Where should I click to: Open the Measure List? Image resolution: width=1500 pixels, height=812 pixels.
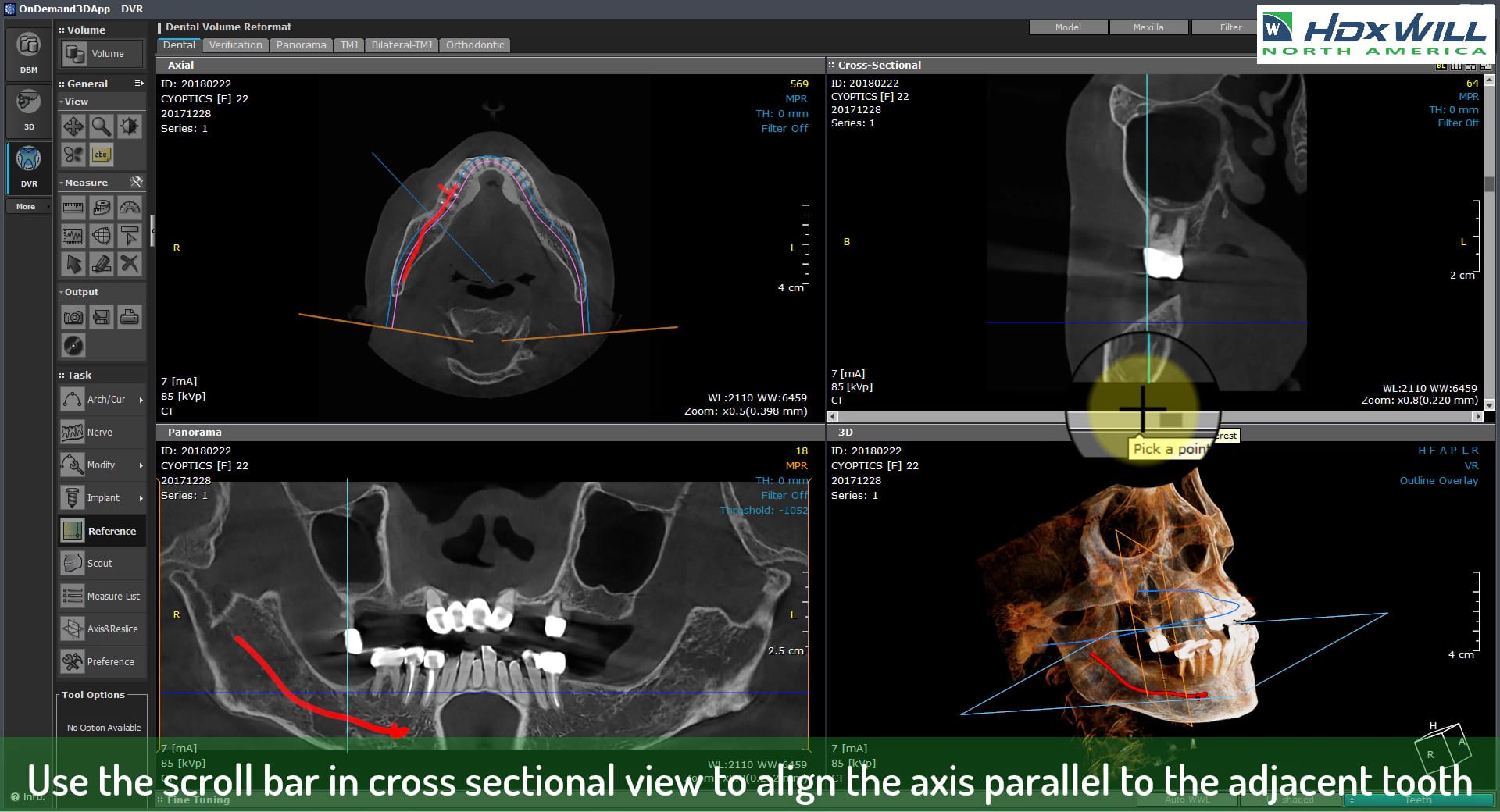tap(102, 596)
